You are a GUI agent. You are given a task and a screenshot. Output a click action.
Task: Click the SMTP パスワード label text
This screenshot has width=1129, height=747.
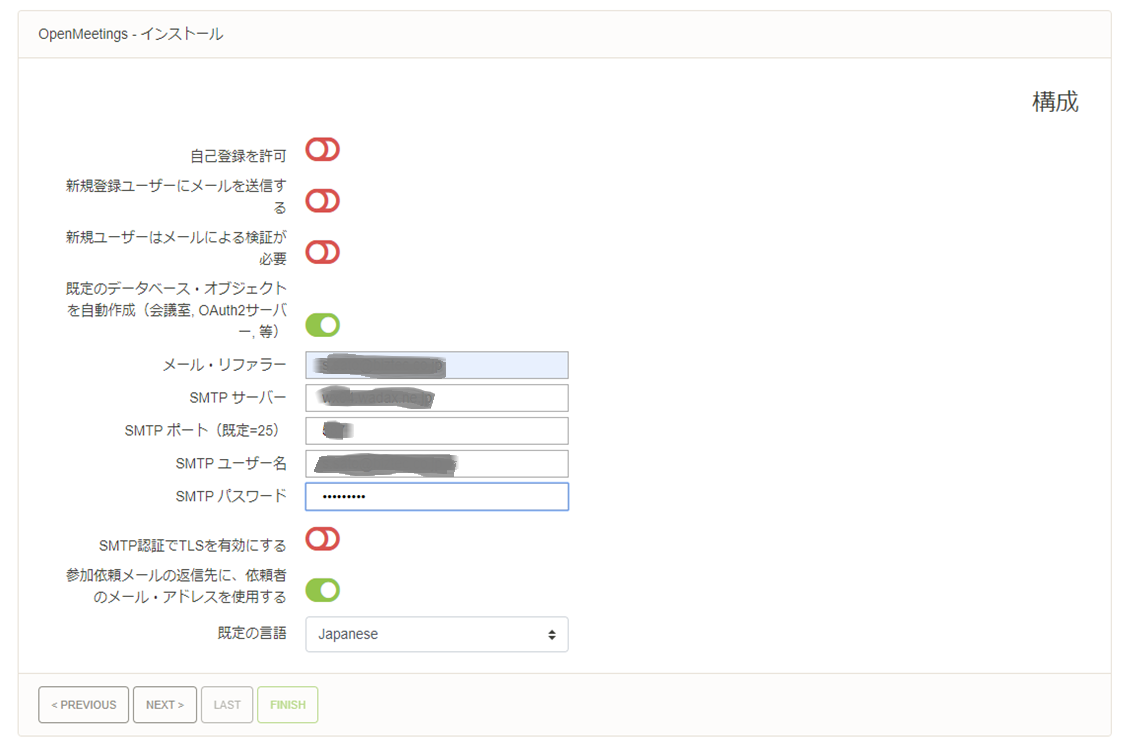click(231, 496)
